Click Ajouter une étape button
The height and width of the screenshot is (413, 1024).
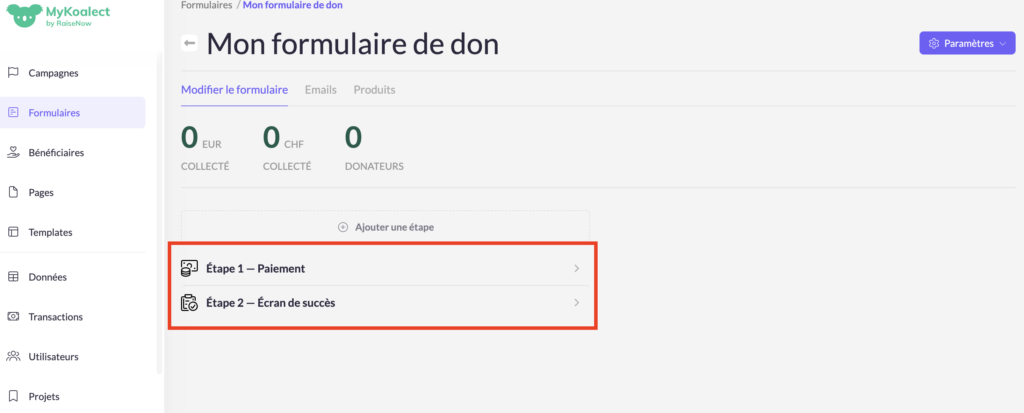pos(386,227)
